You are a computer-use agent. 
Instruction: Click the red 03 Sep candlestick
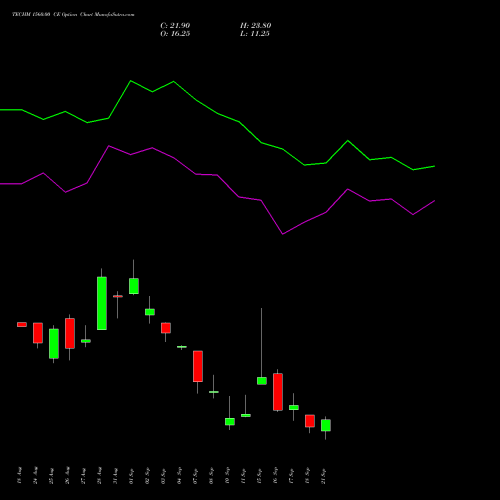[x=166, y=328]
